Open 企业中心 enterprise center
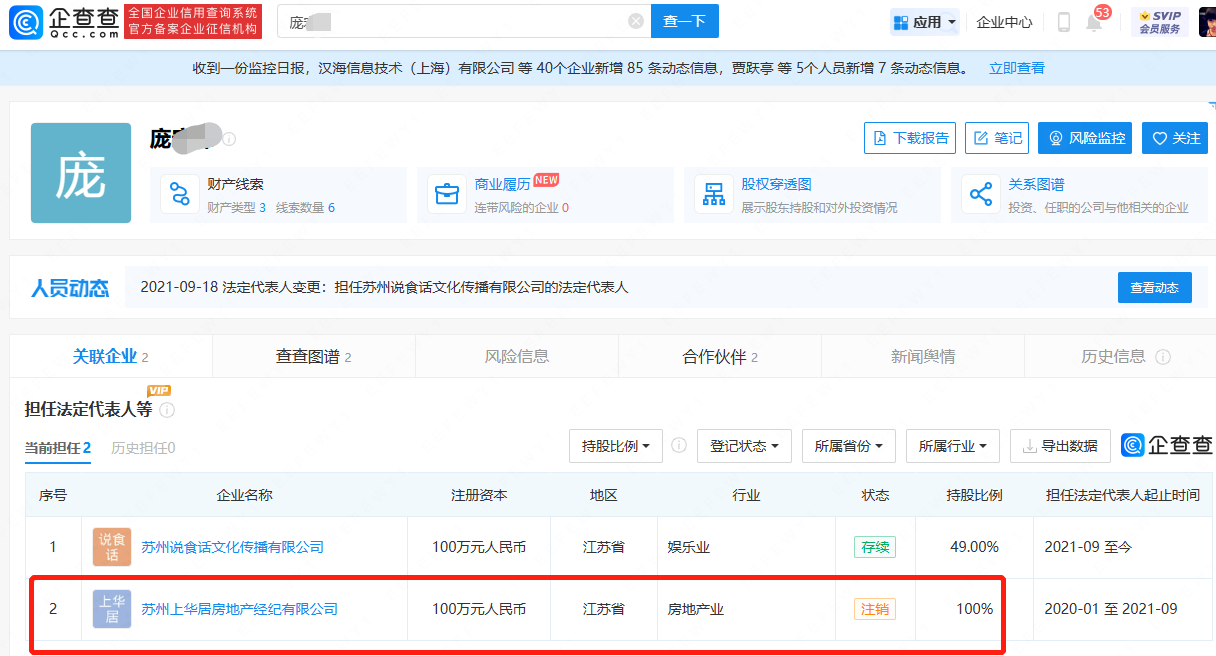 (1004, 22)
